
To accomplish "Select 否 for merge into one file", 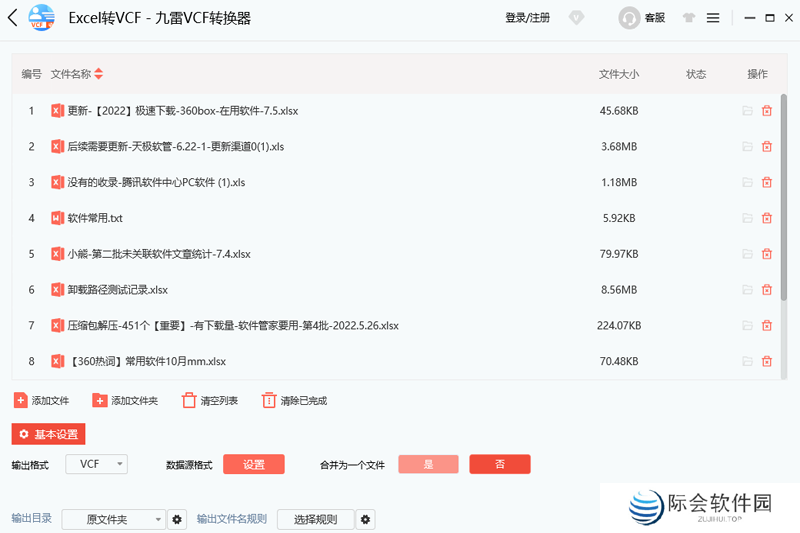I will pyautogui.click(x=500, y=464).
